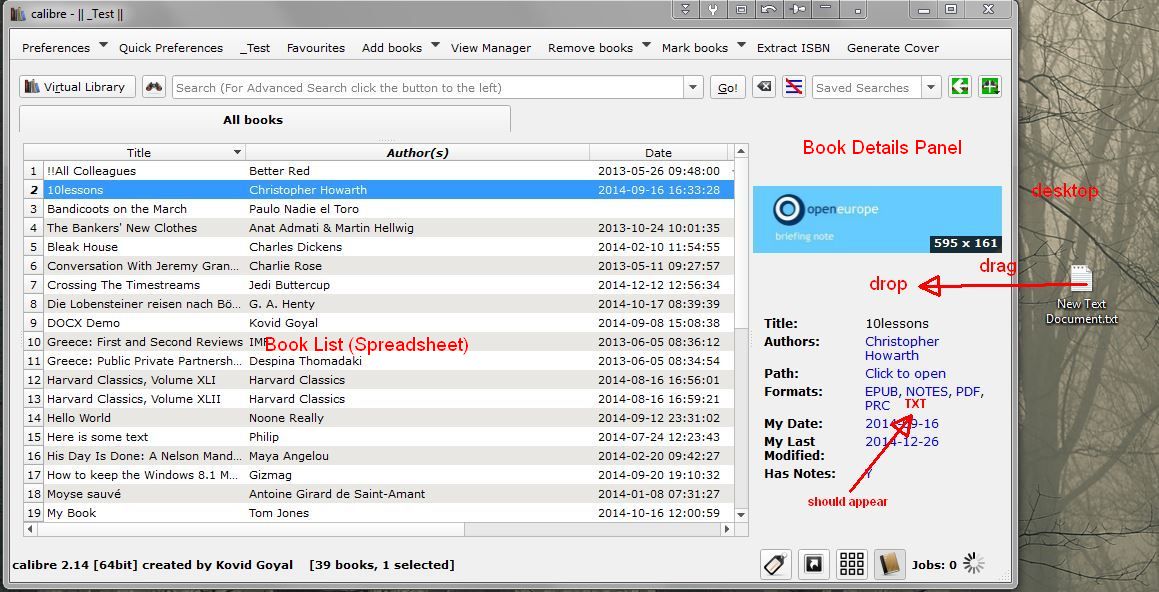
Task: Click in the search input field
Action: tap(428, 87)
